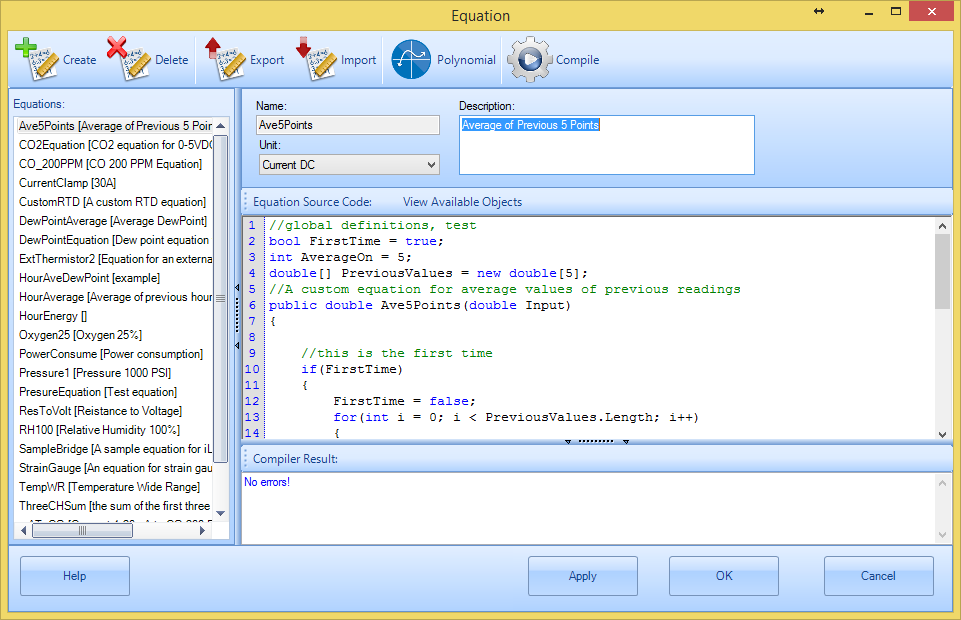961x620 pixels.
Task: Click code line 'bool FirstTime = true;'
Action: point(356,241)
